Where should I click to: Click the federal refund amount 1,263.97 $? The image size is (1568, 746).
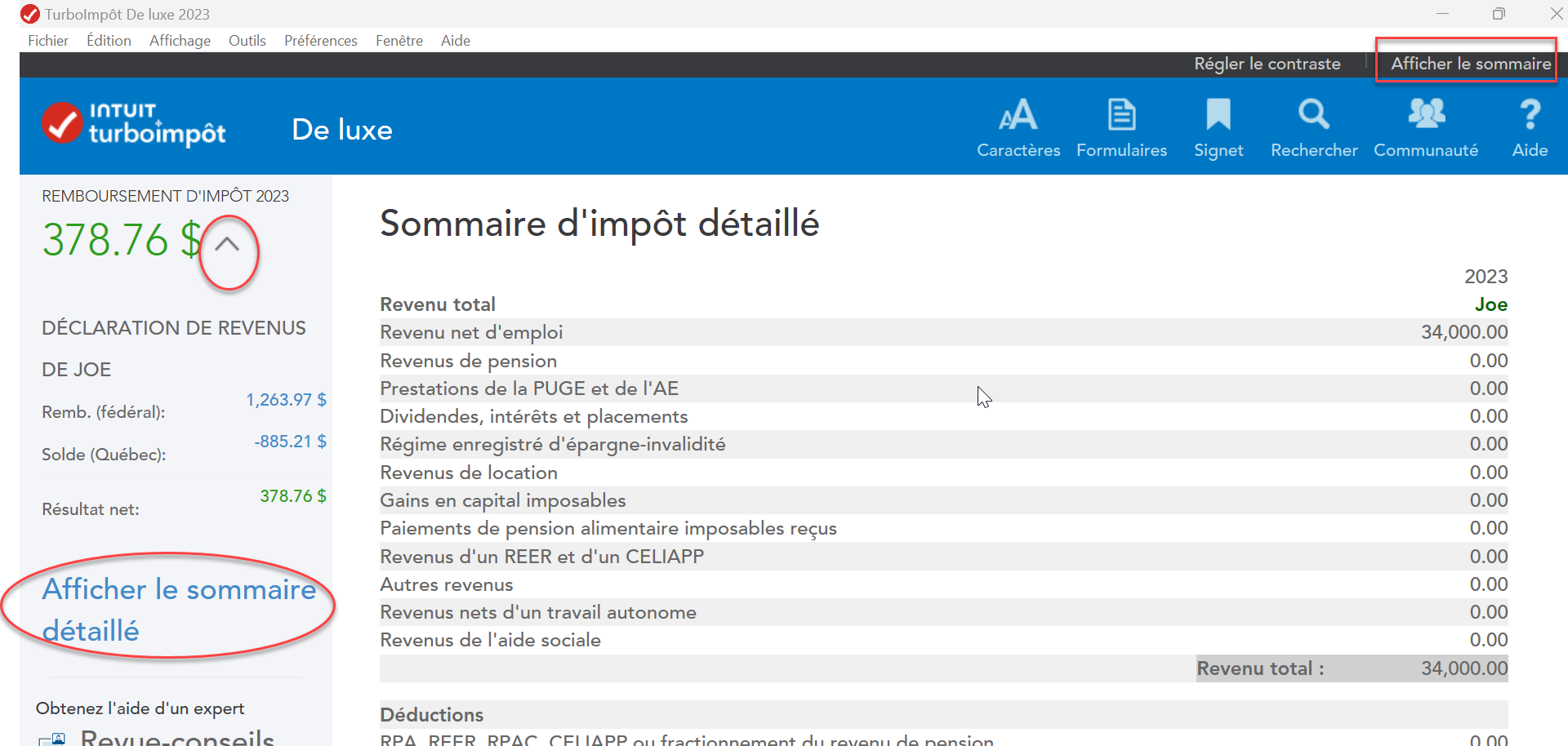(287, 400)
